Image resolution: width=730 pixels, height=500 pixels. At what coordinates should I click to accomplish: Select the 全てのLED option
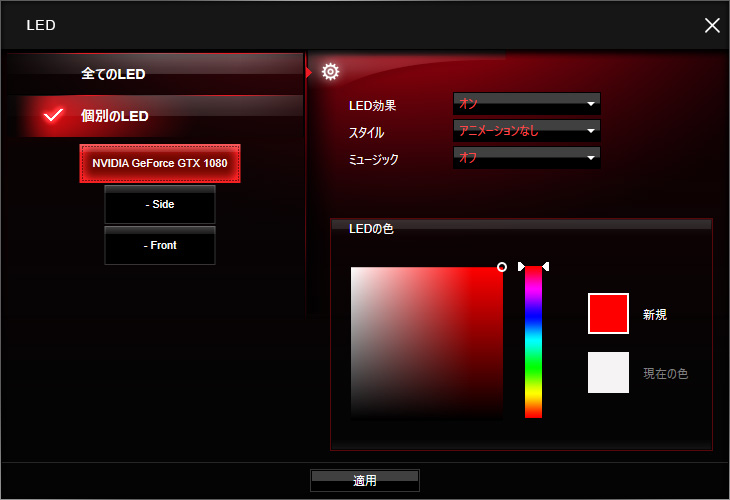click(x=155, y=74)
